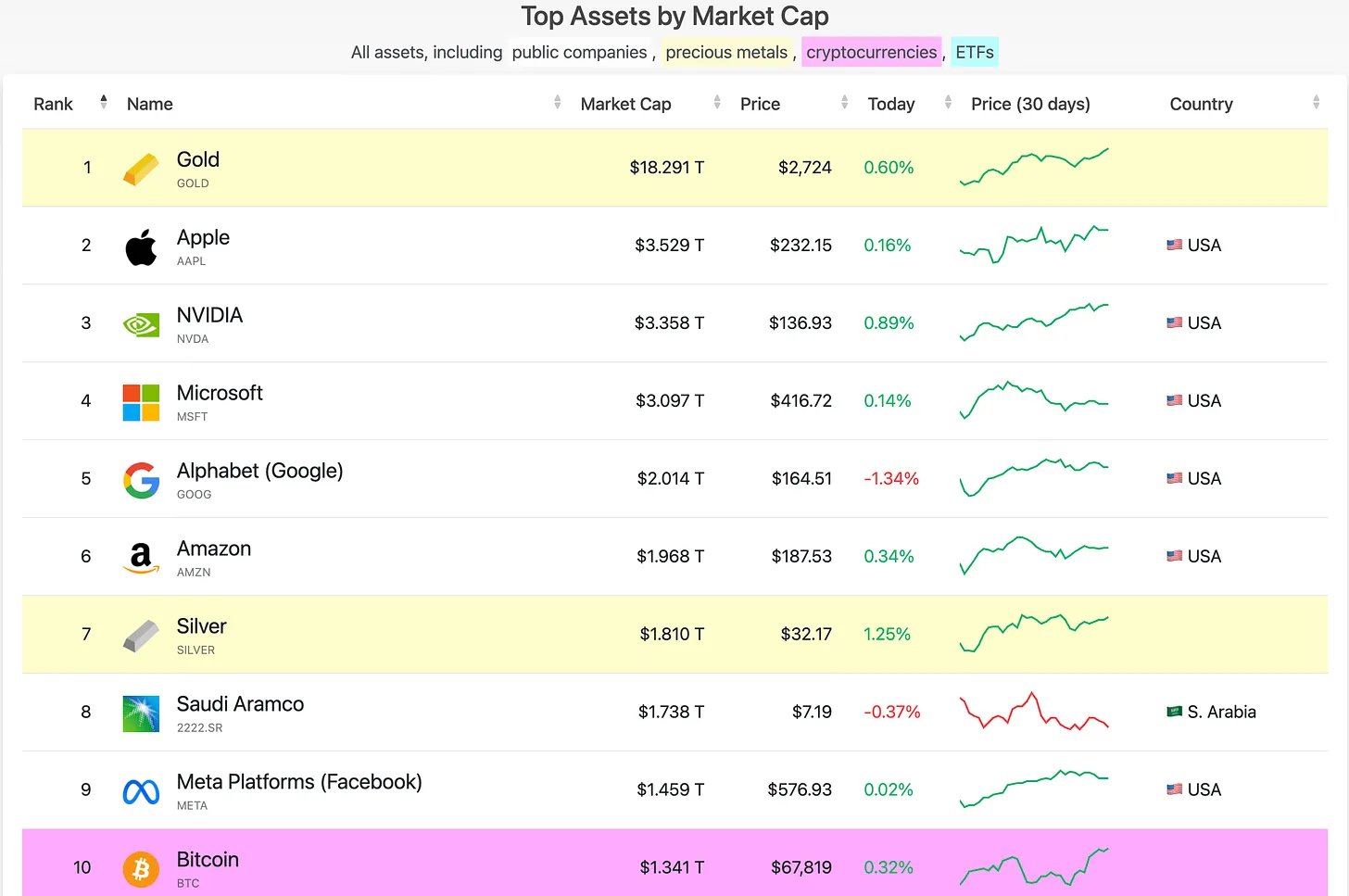Click Meta's market cap $1.459 T
The height and width of the screenshot is (896, 1349).
pos(670,790)
